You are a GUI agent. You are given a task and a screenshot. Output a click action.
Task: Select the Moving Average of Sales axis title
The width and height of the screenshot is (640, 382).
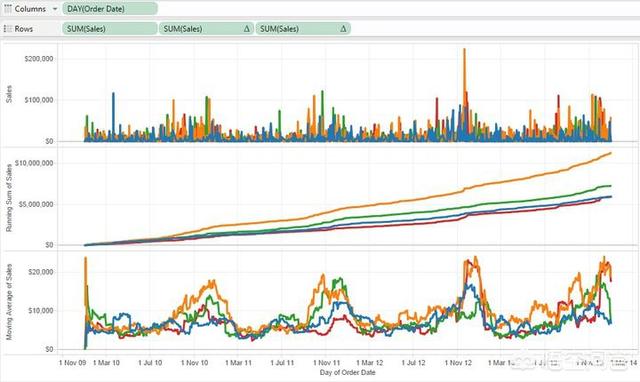(9, 302)
